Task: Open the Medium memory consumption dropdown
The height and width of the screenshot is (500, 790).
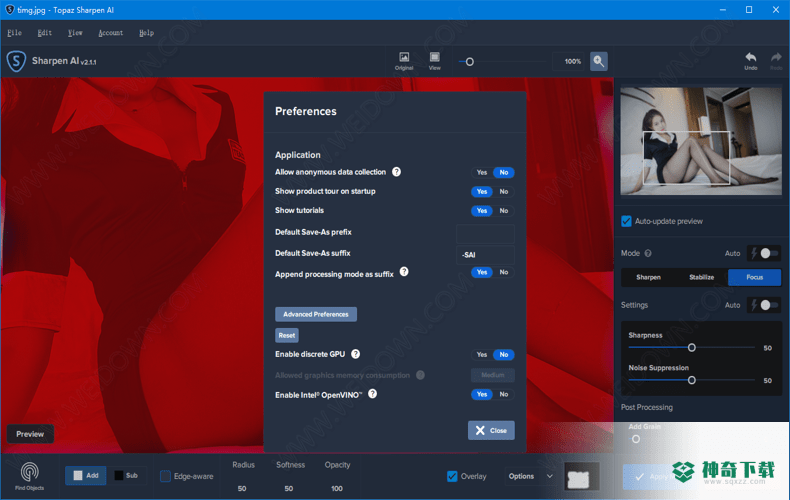Action: (x=493, y=375)
